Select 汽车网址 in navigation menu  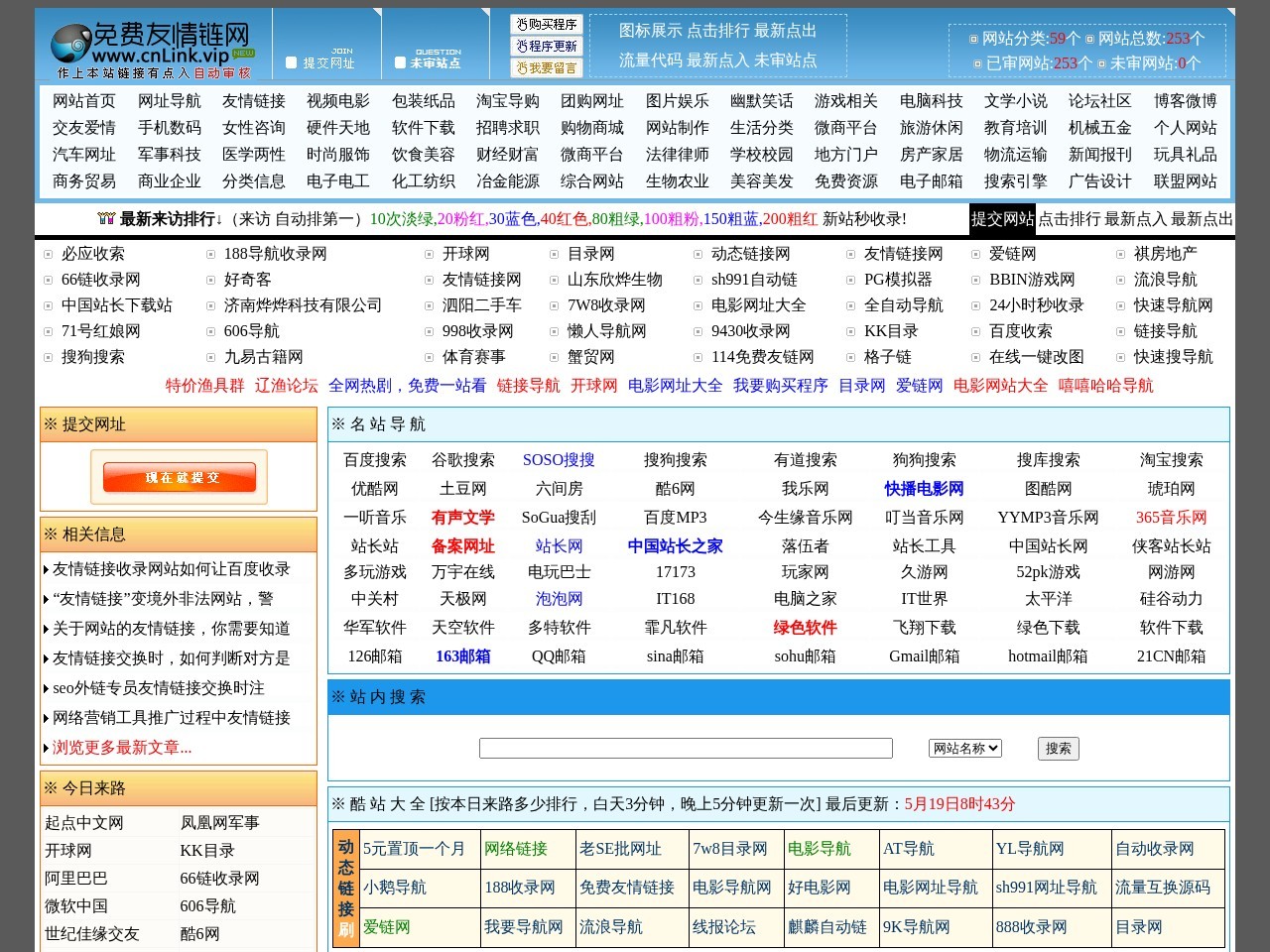[x=84, y=155]
